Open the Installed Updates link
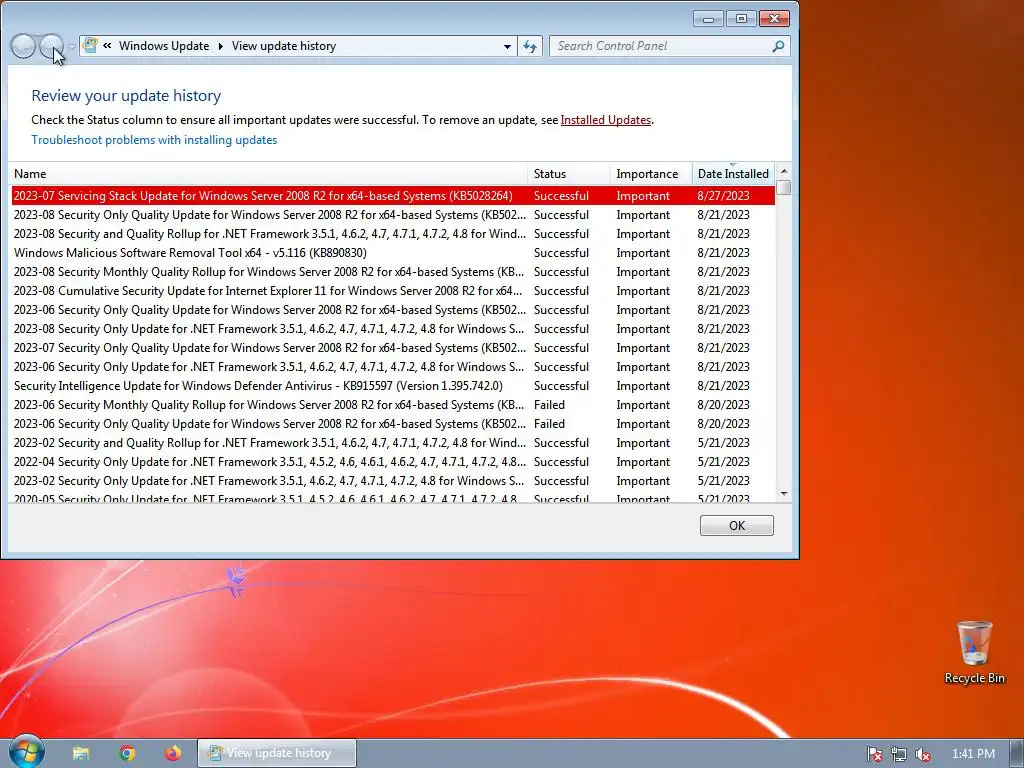1024x768 pixels. coord(605,120)
